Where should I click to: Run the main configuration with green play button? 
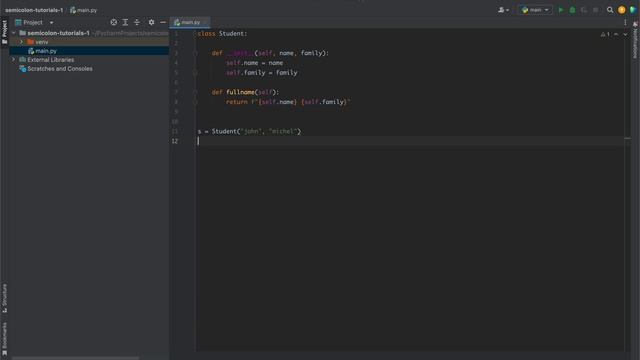(x=561, y=10)
